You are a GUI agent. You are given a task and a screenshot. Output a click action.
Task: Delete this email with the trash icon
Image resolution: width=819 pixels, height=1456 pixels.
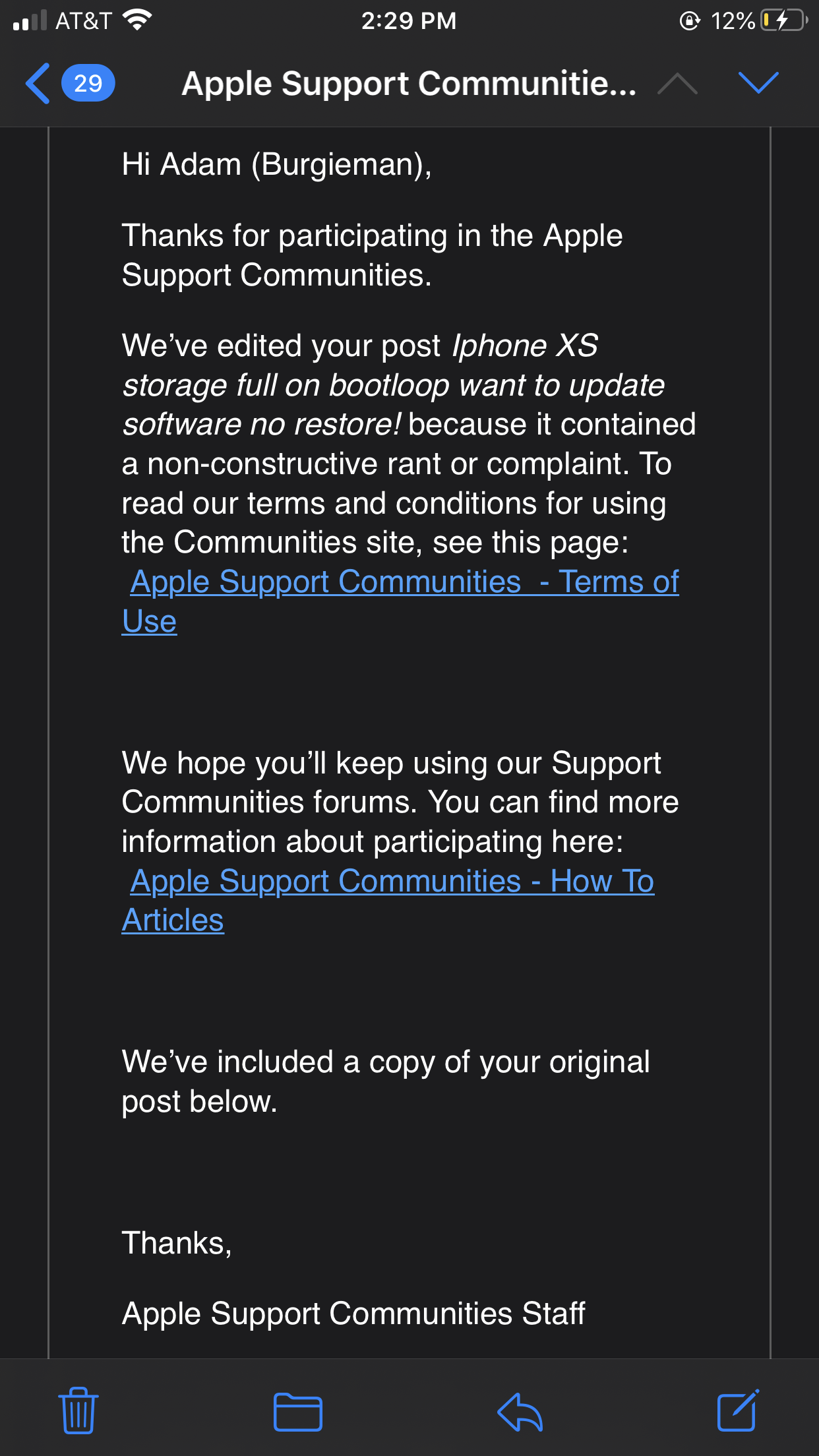(78, 1410)
